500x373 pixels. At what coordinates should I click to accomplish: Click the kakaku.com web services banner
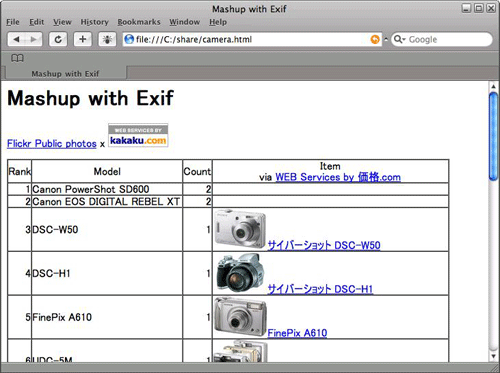pyautogui.click(x=138, y=135)
